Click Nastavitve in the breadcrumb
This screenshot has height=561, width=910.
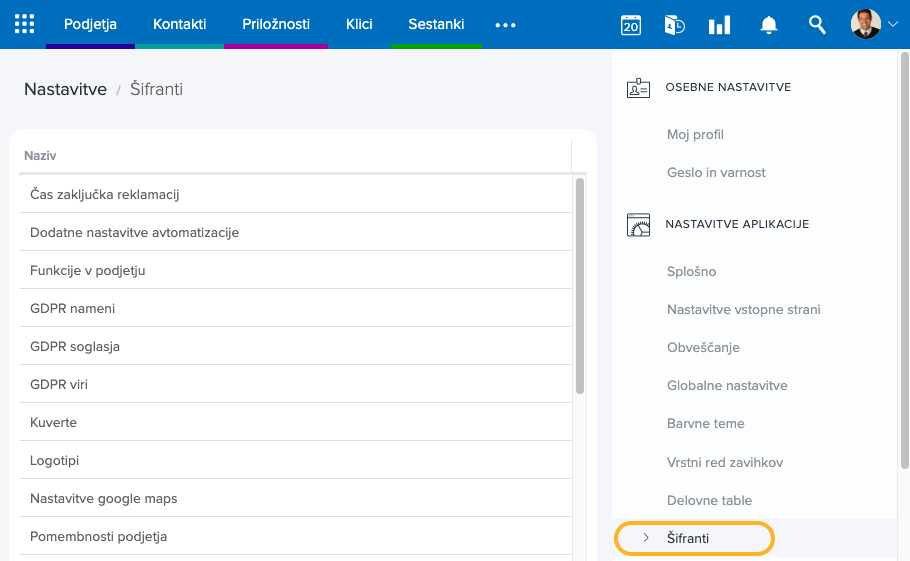tap(65, 90)
